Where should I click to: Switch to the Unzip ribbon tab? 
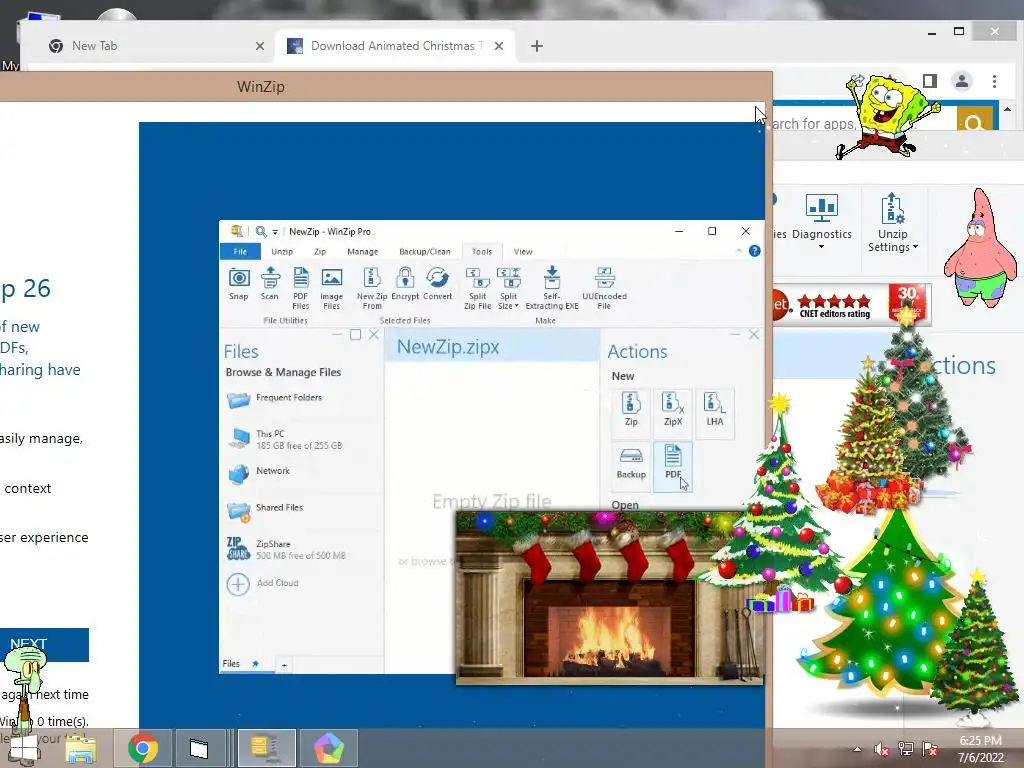tap(282, 251)
